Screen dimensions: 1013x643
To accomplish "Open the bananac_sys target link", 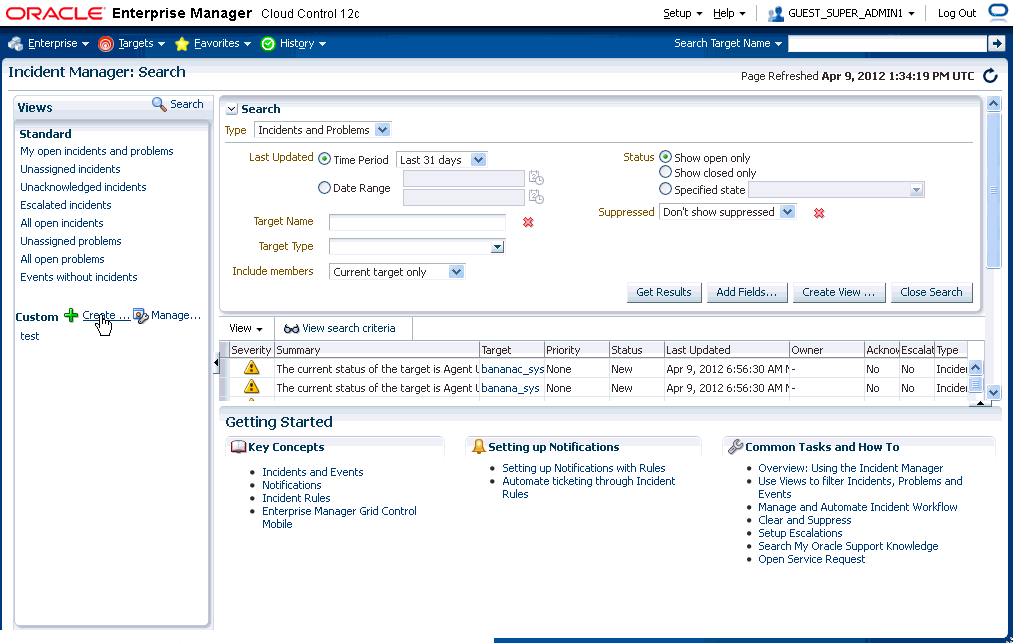I will coord(512,369).
